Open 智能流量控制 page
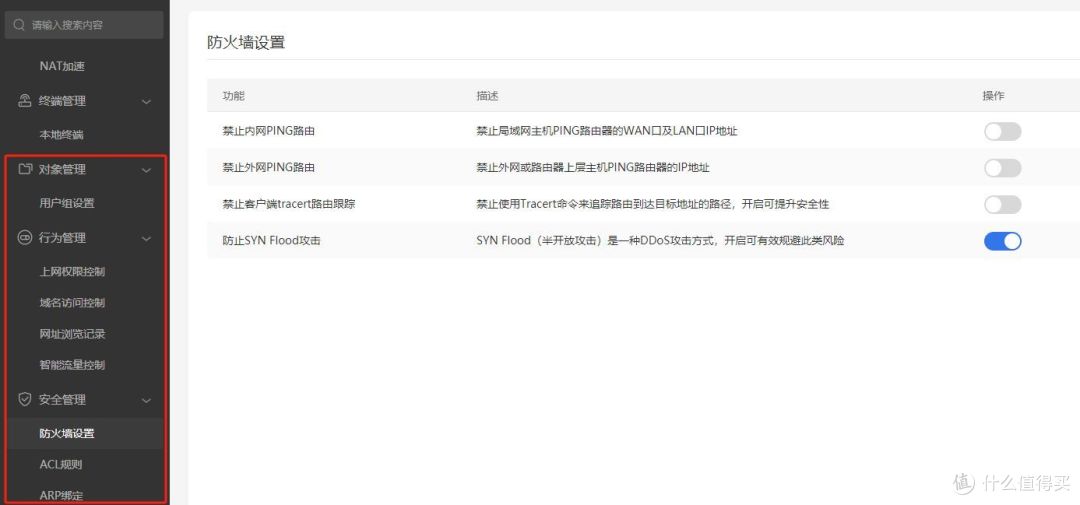Image resolution: width=1080 pixels, height=505 pixels. (x=72, y=365)
